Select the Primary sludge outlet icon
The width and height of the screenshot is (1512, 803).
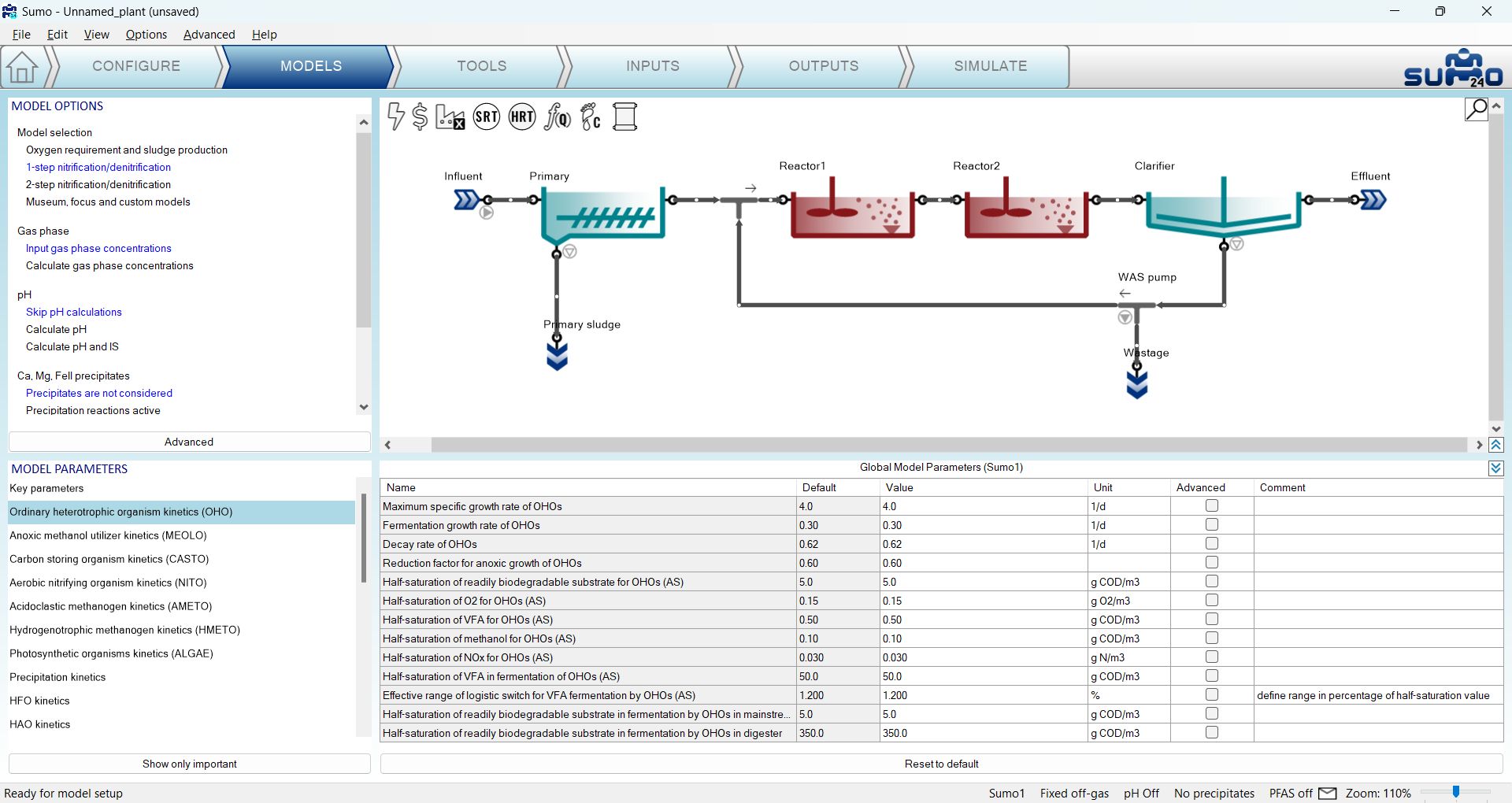[x=557, y=357]
